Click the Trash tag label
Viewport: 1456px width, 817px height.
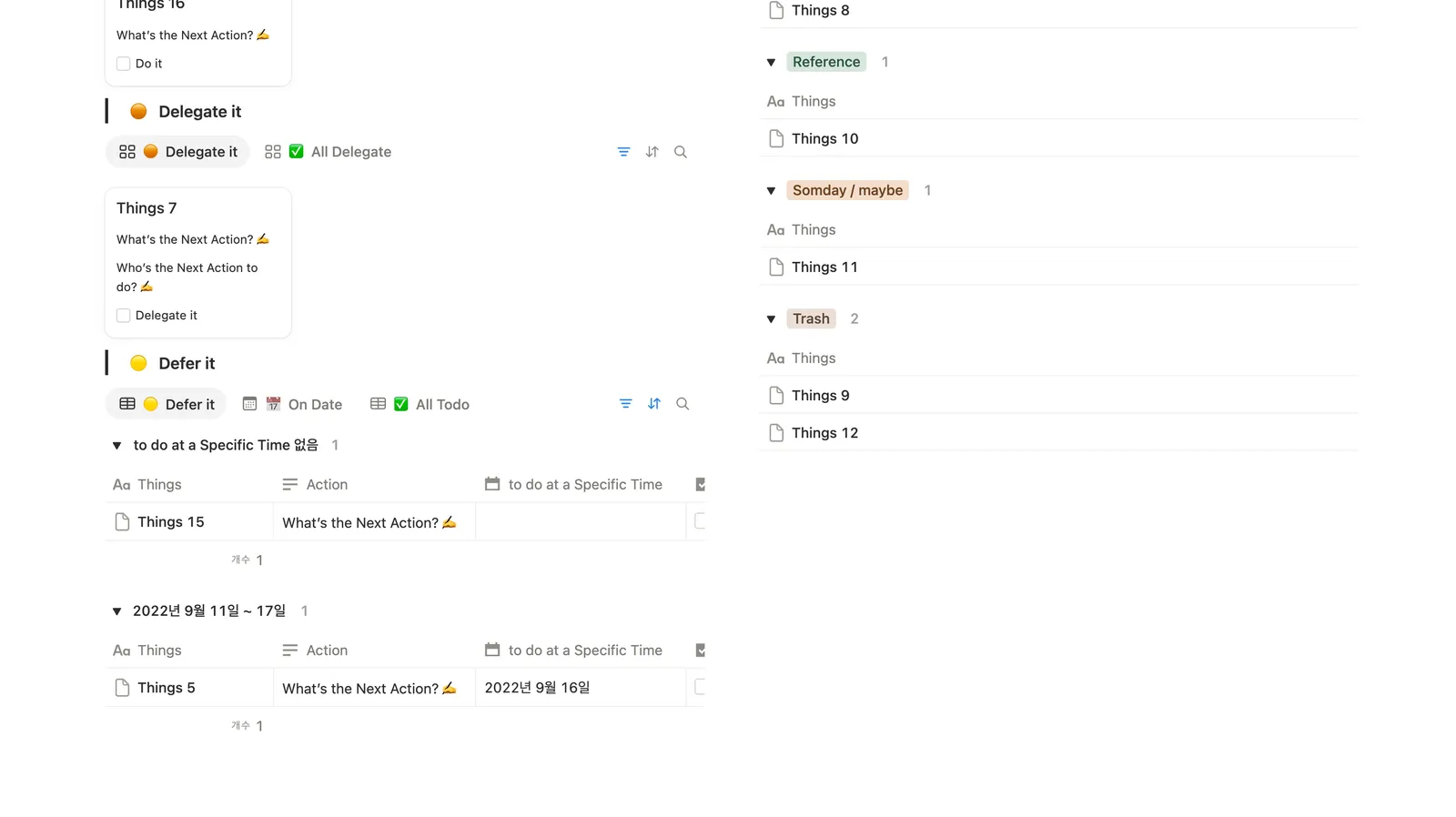click(811, 318)
